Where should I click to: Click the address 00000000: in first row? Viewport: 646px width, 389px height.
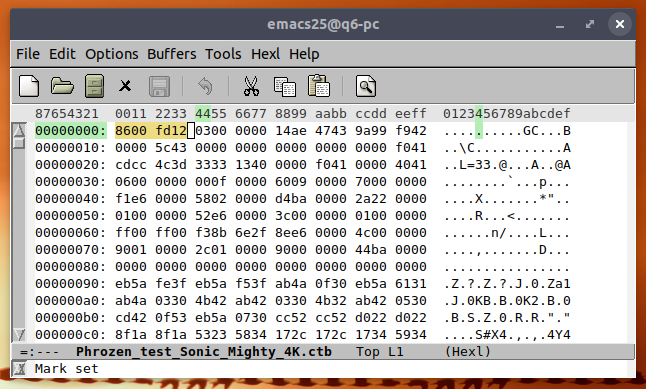tap(70, 131)
